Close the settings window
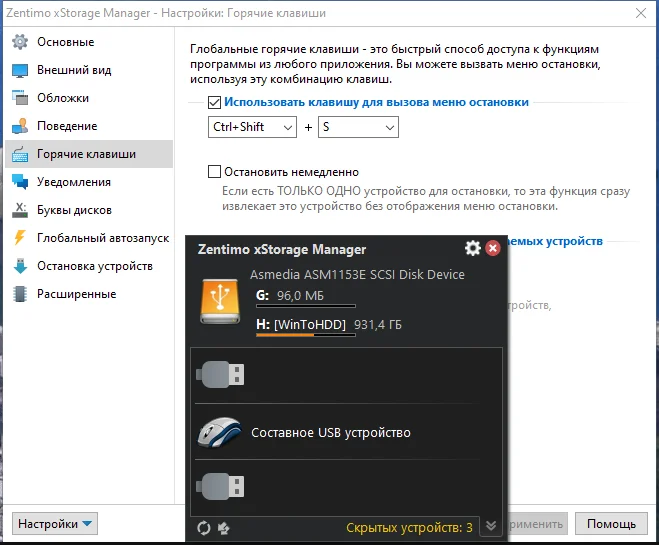Screen dimensions: 659x545 click(x=641, y=13)
